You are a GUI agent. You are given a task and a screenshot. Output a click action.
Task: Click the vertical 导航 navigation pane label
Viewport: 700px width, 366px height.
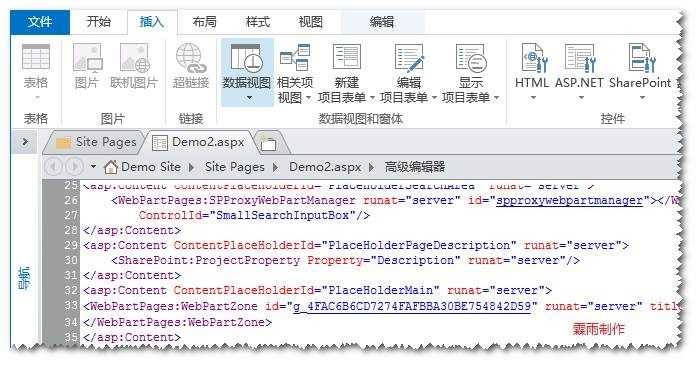click(x=25, y=278)
